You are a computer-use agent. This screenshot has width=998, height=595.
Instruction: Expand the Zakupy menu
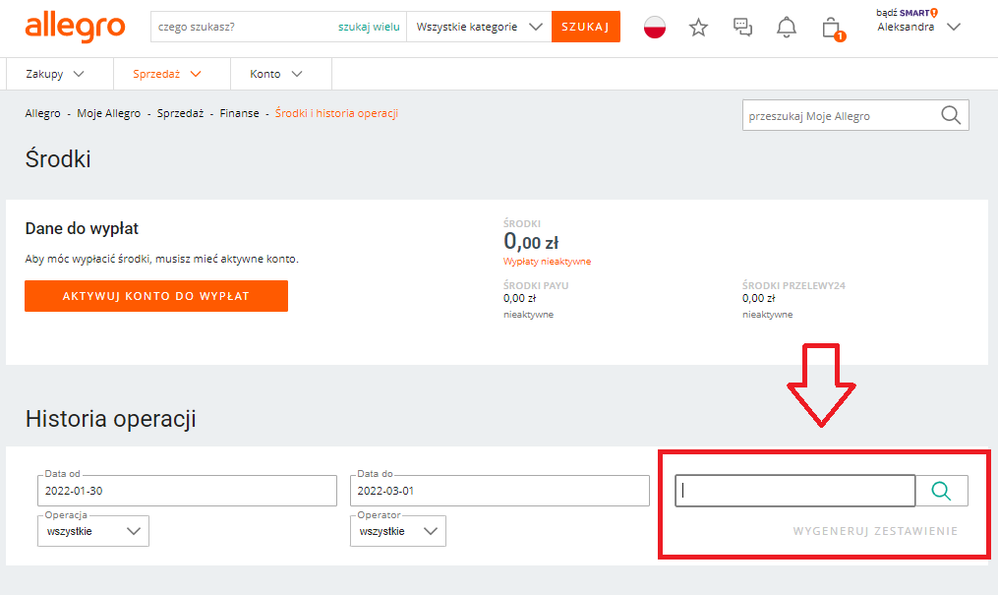pos(55,74)
